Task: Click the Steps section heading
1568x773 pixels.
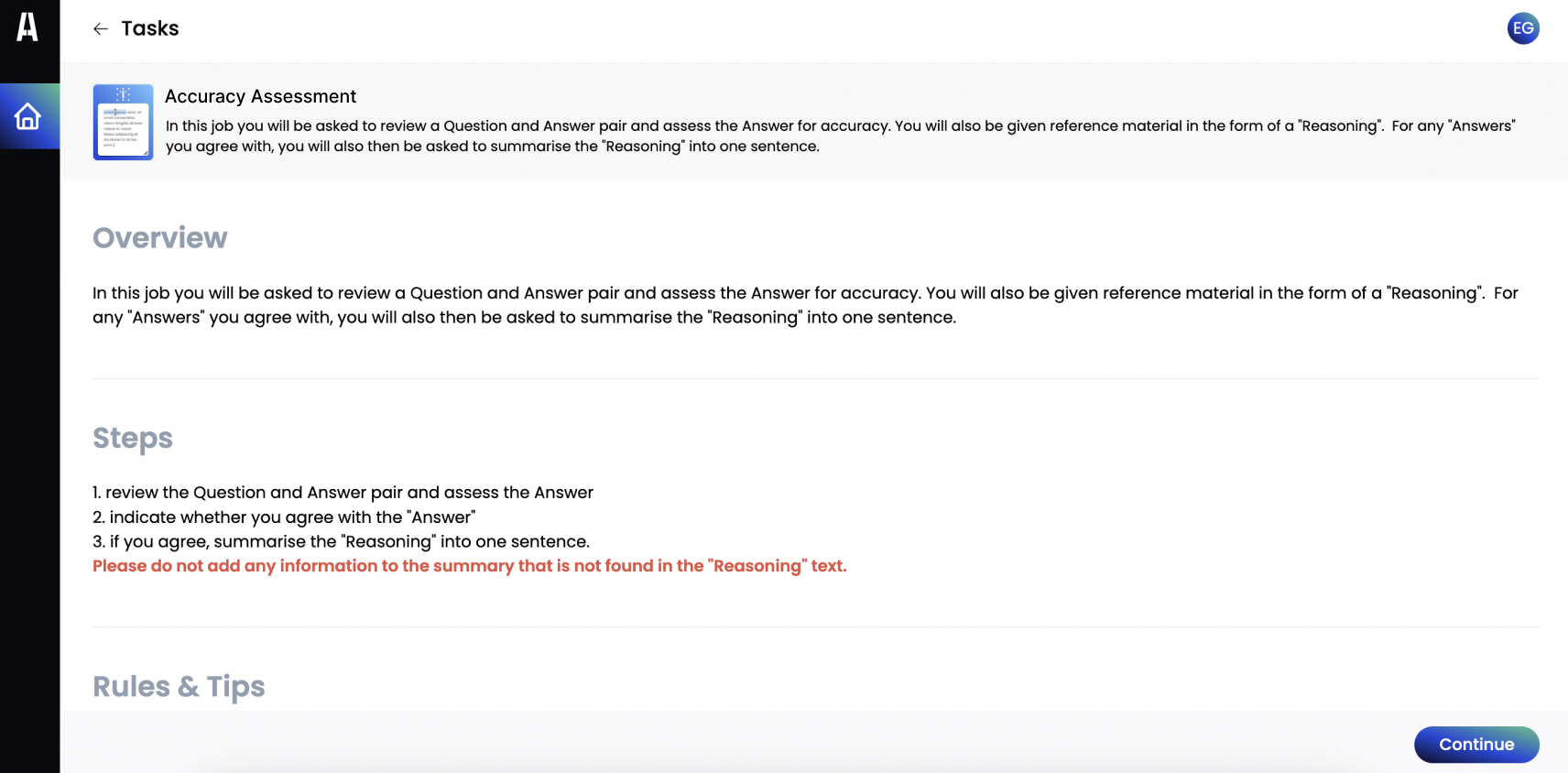Action: coord(133,439)
